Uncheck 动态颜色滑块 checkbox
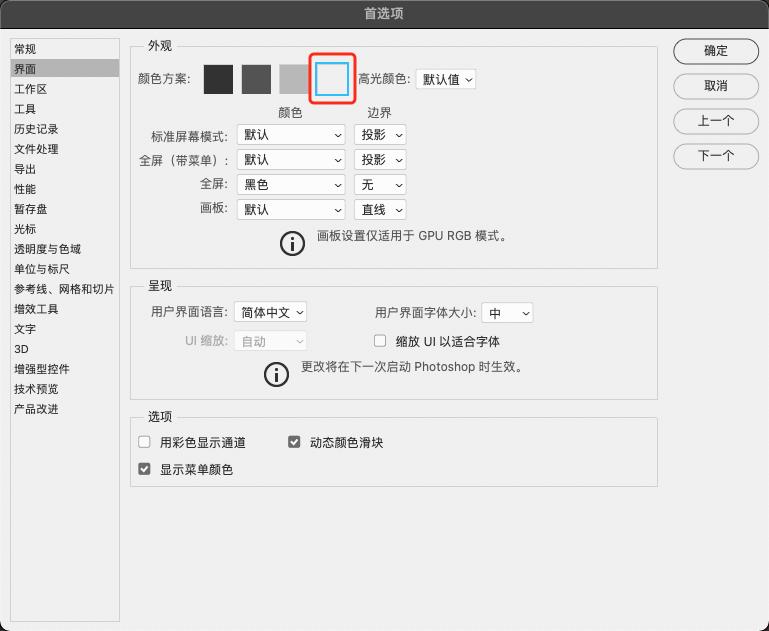769x631 pixels. [x=294, y=442]
